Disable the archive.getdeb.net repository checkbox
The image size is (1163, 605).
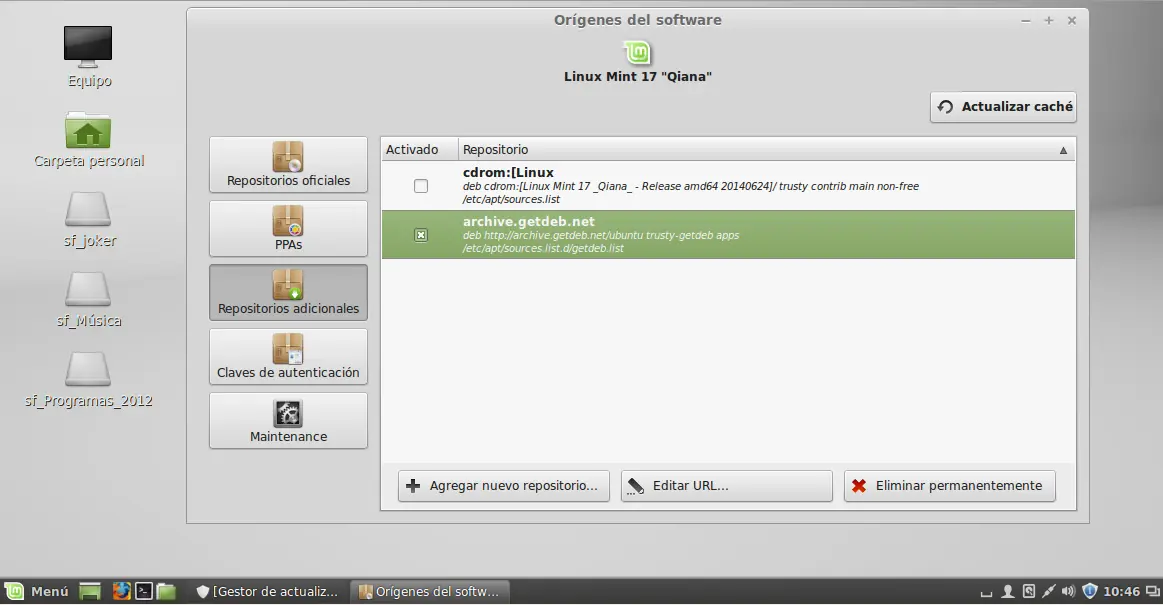pos(421,235)
